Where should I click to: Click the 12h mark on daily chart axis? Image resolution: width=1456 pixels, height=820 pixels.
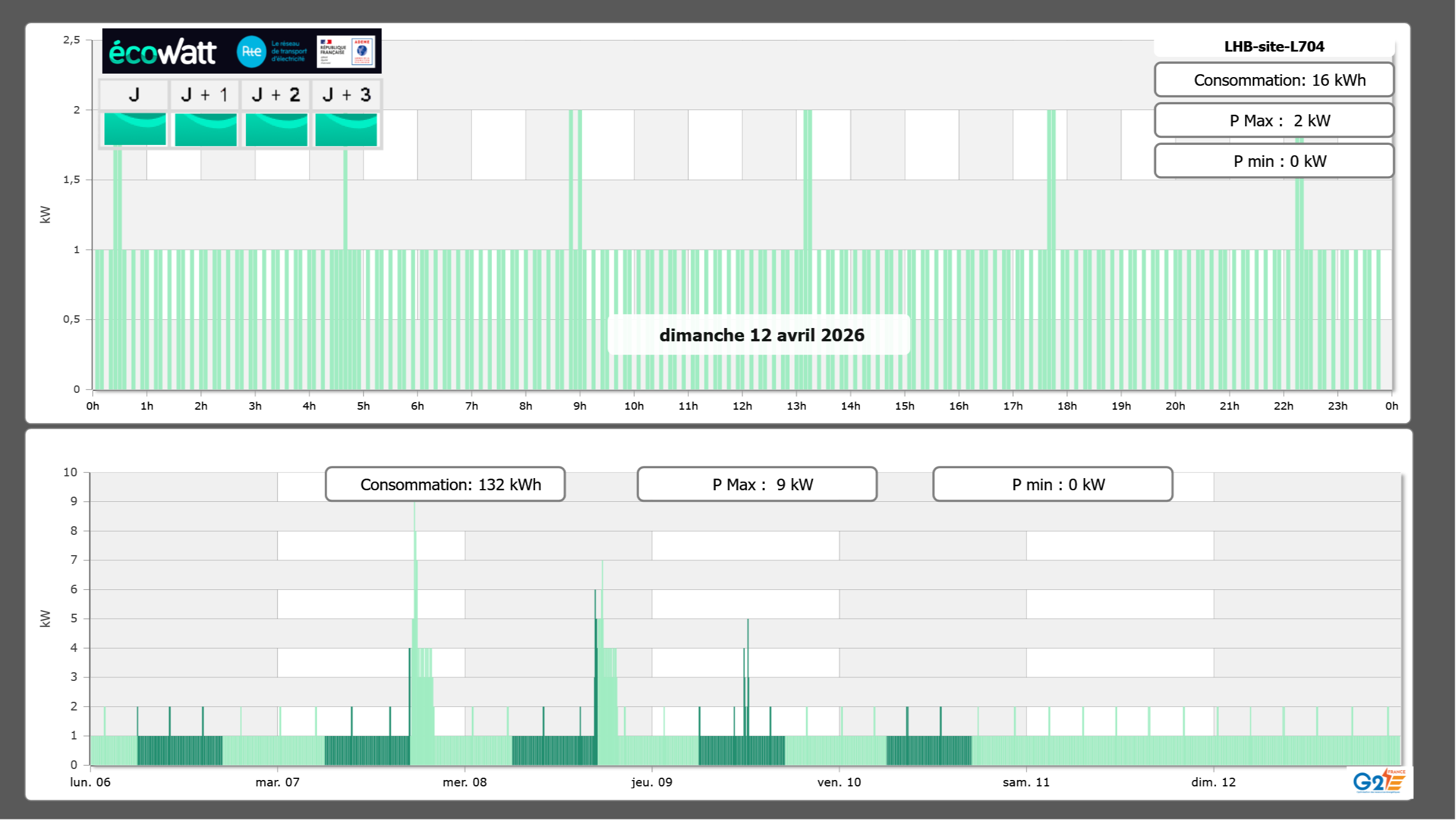[742, 406]
